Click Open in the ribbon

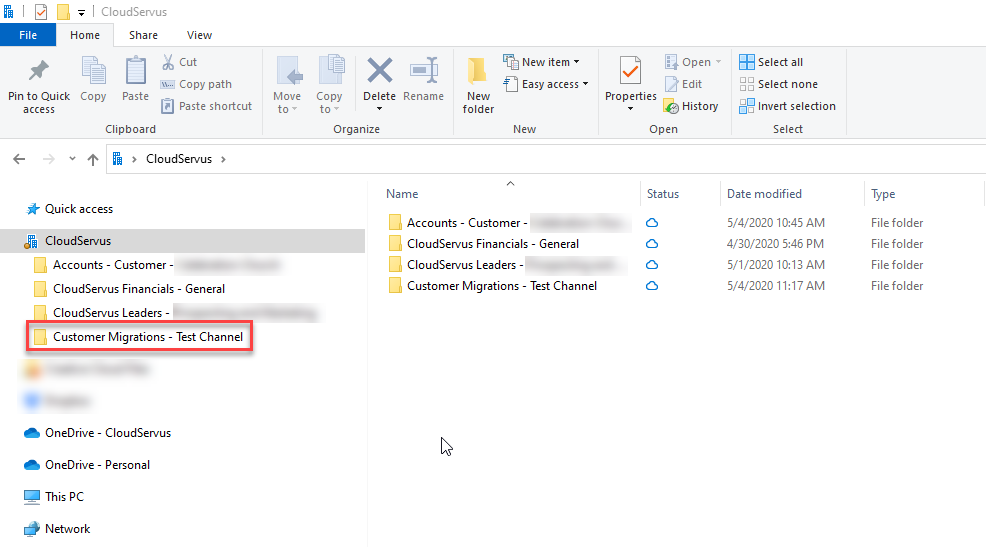click(693, 62)
